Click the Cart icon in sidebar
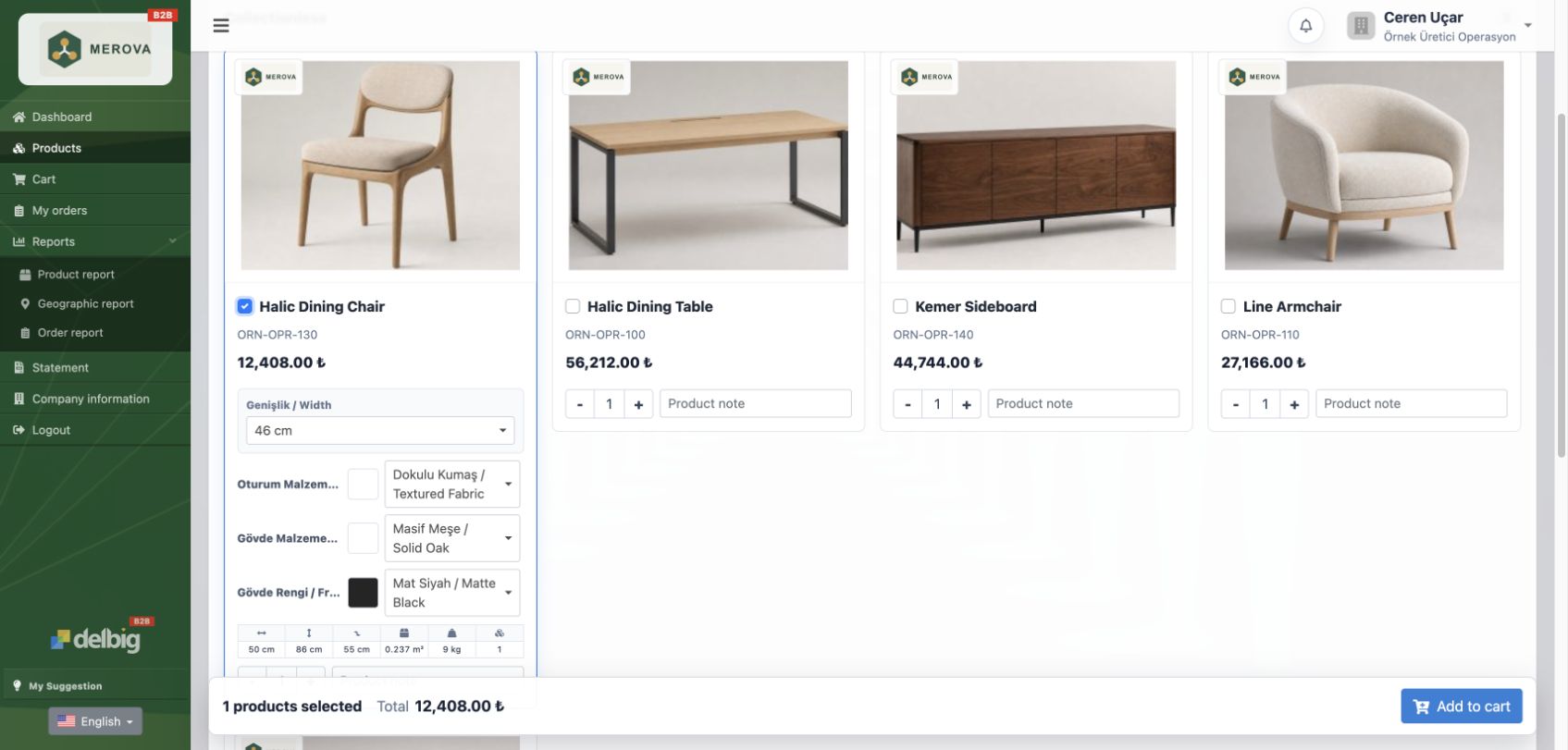Image resolution: width=1568 pixels, height=750 pixels. point(19,179)
